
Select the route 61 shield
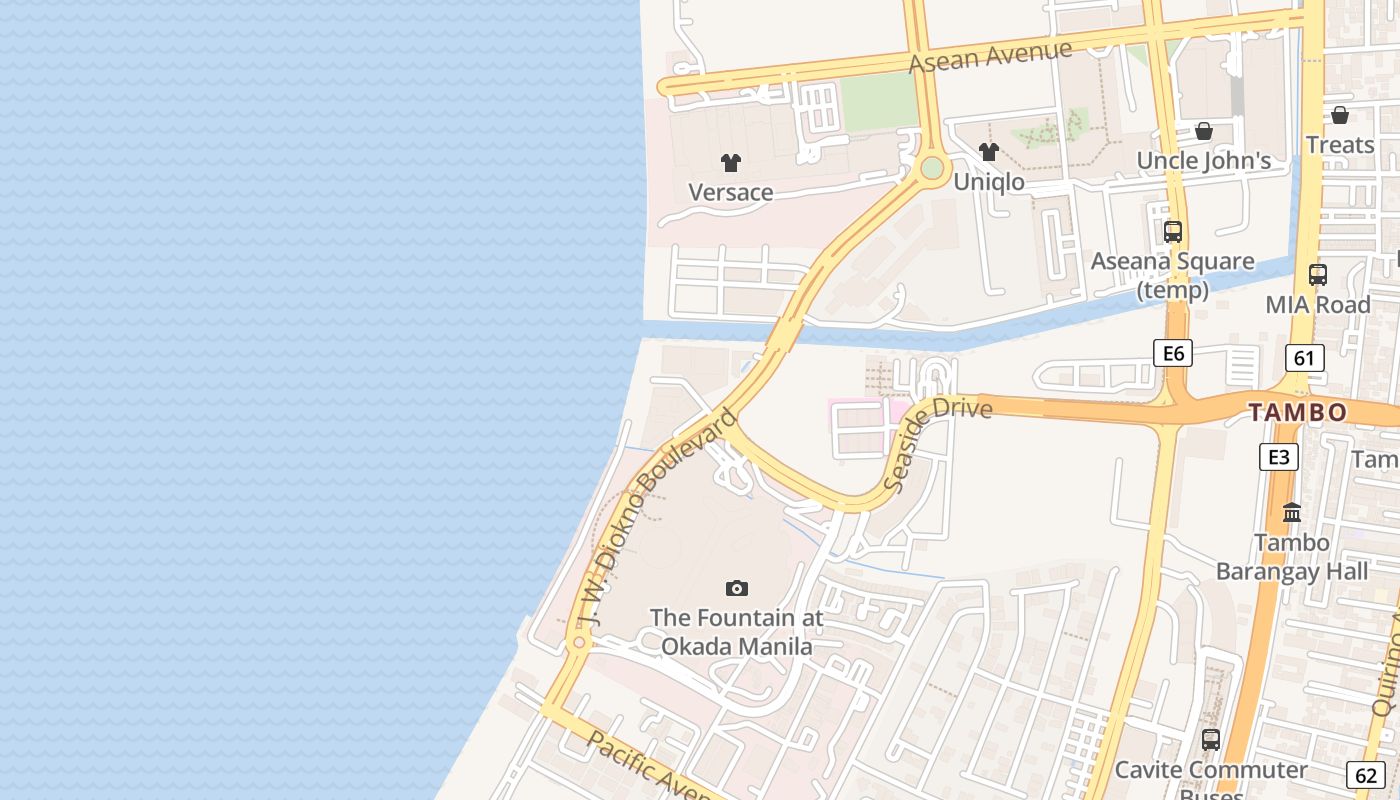click(x=1304, y=358)
